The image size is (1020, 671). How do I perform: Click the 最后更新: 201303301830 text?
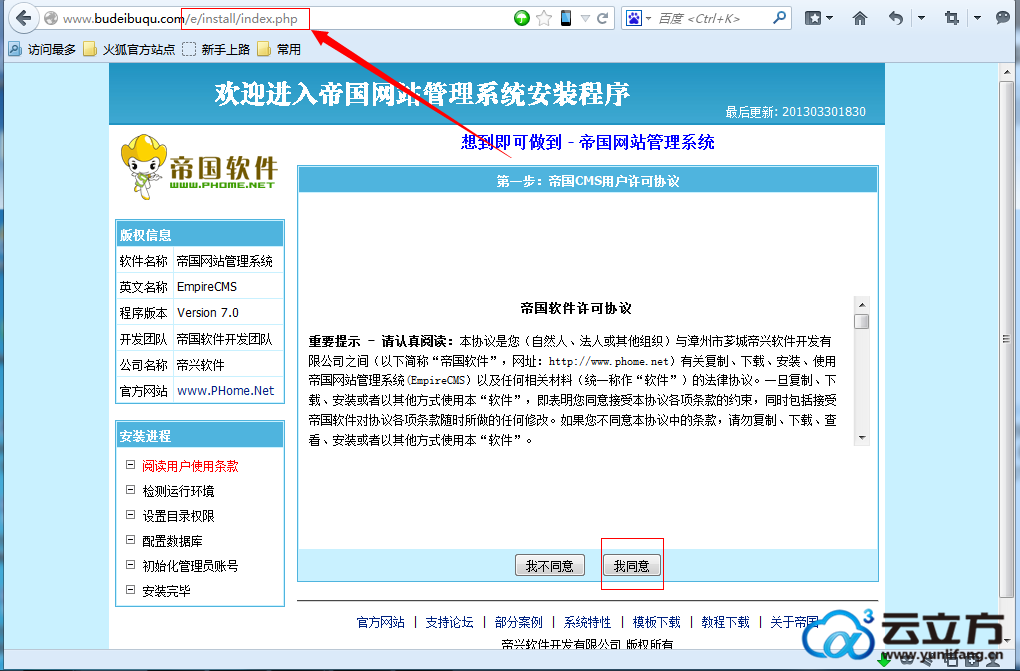(x=796, y=112)
